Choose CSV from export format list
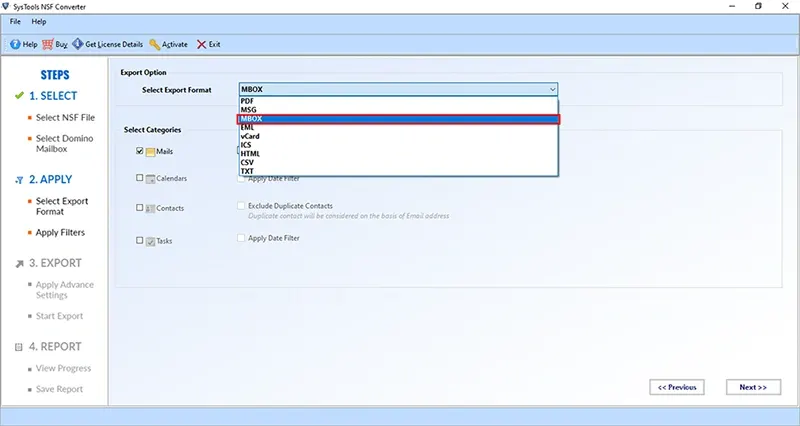This screenshot has width=800, height=426. click(398, 162)
